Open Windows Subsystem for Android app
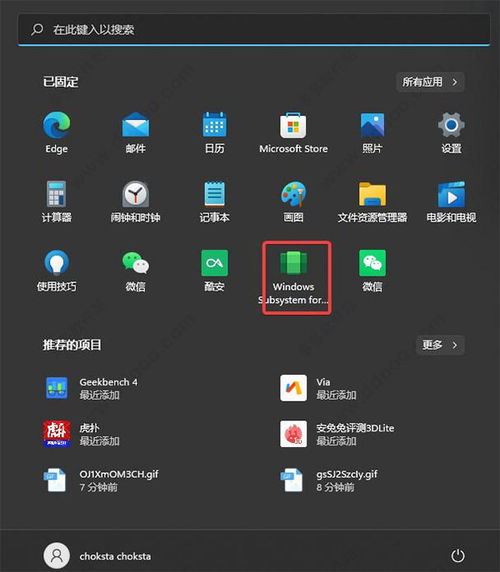Viewport: 500px width, 572px height. (294, 277)
